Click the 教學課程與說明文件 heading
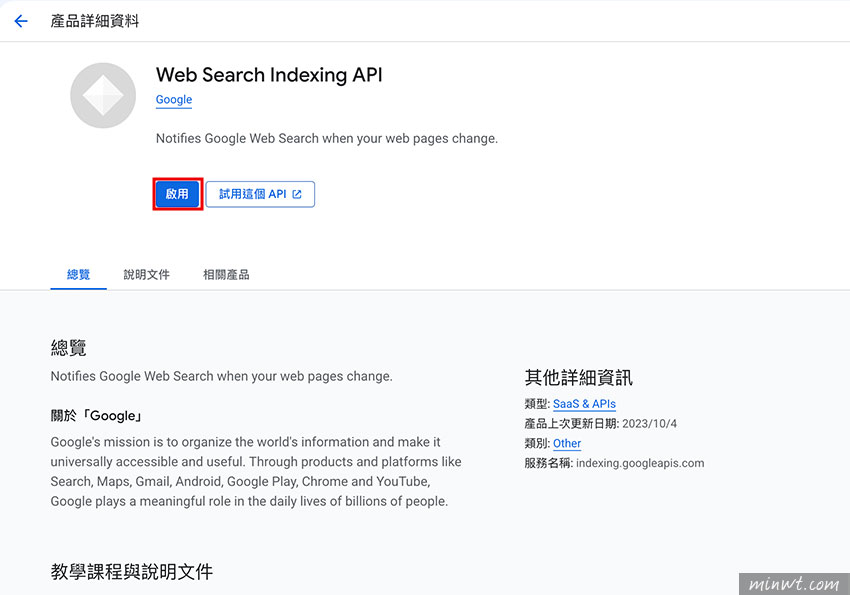The image size is (850, 595). pos(132,571)
